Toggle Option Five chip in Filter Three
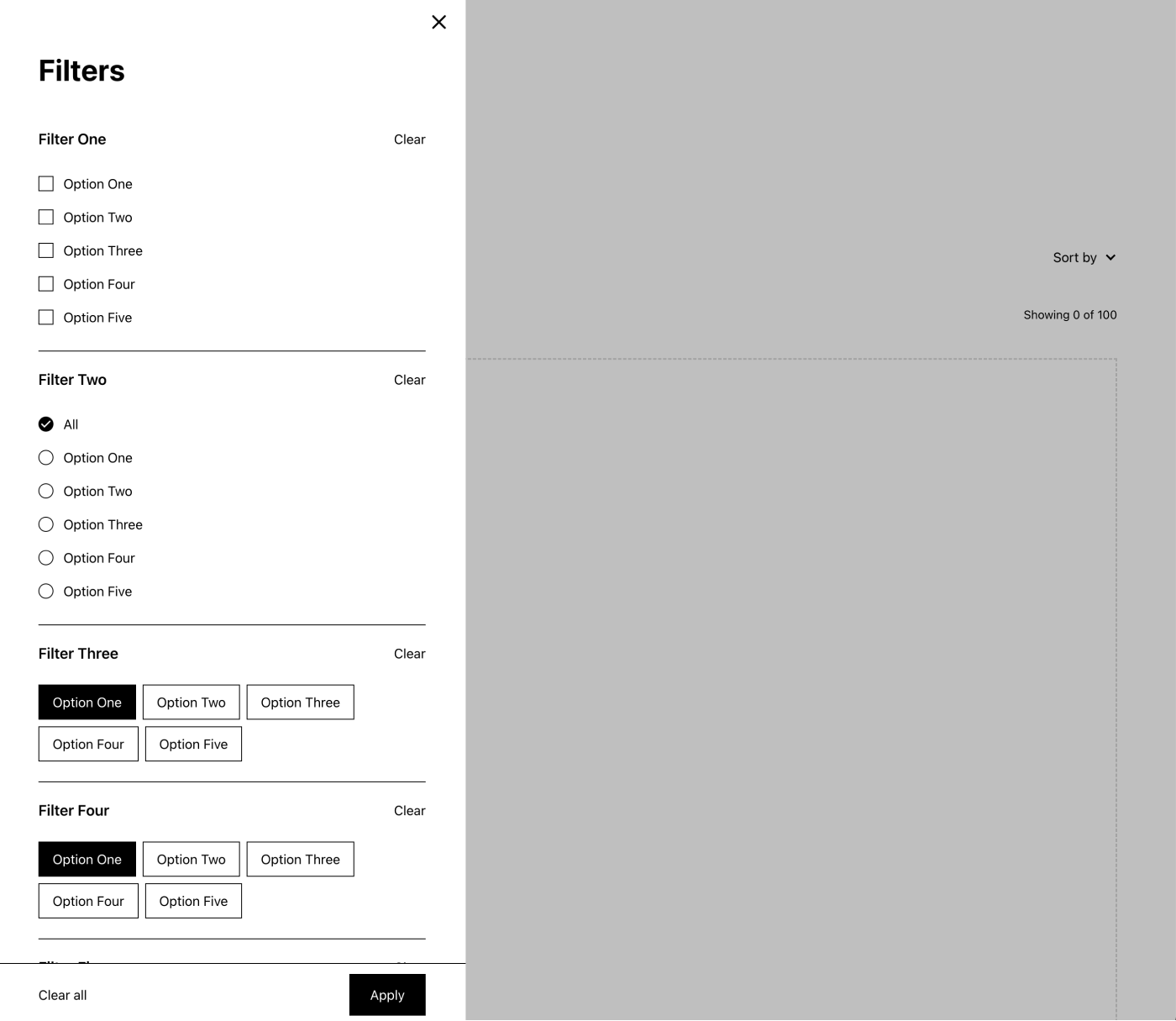 193,745
